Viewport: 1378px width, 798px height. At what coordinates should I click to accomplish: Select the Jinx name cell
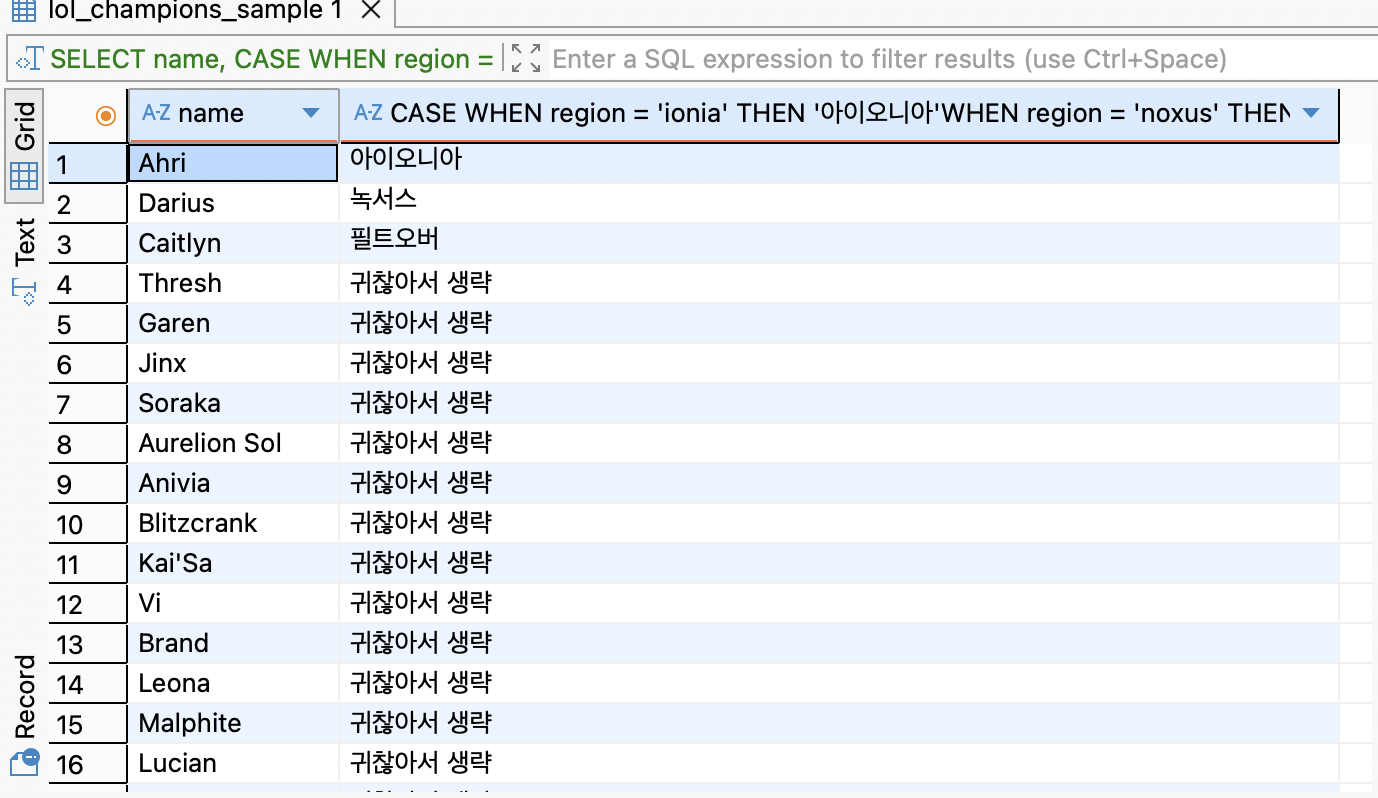233,363
